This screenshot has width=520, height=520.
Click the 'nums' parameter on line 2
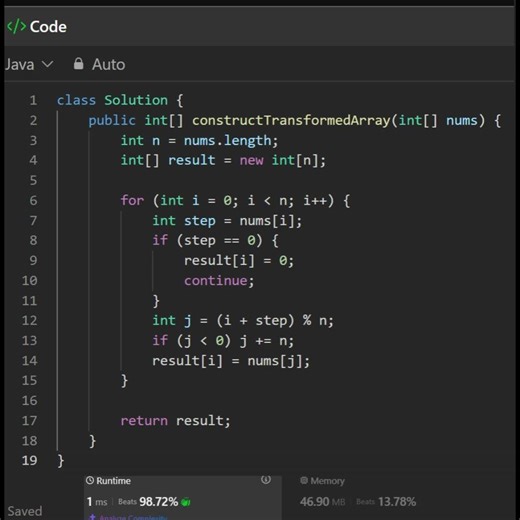click(462, 120)
